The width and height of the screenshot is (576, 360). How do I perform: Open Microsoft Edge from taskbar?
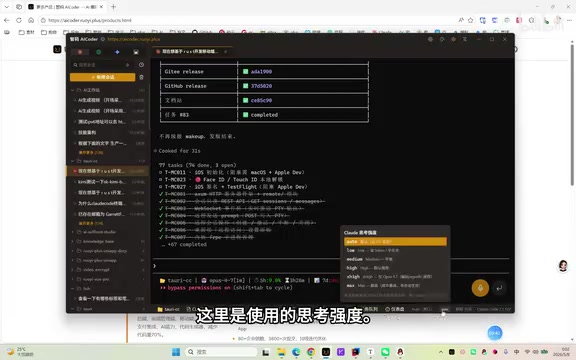[x=296, y=352]
